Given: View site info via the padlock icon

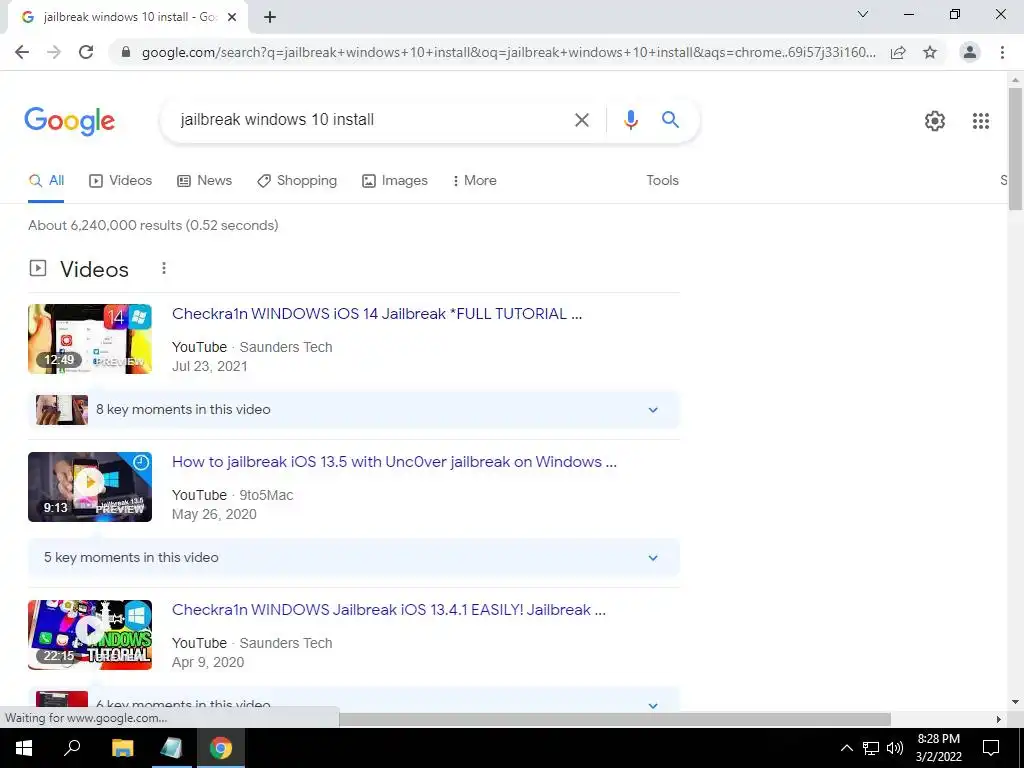Looking at the screenshot, I should coord(126,52).
